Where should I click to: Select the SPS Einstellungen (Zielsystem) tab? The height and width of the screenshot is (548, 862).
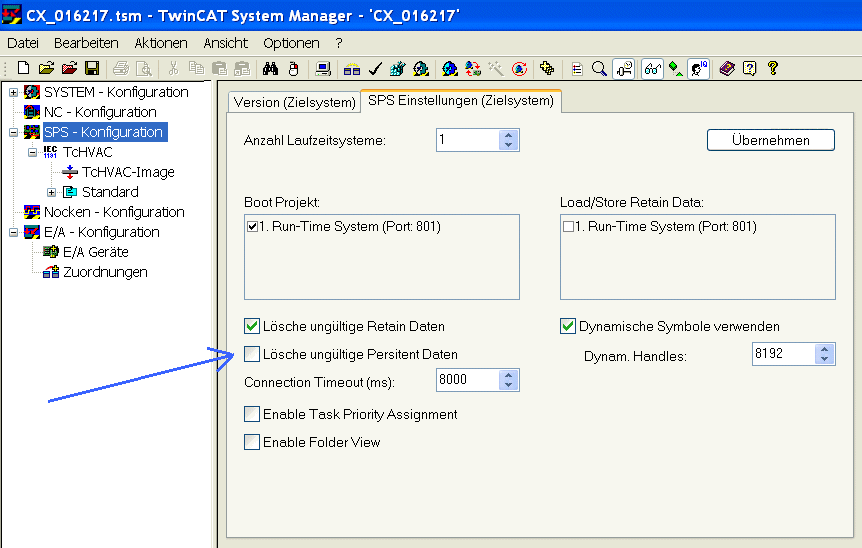(x=461, y=101)
